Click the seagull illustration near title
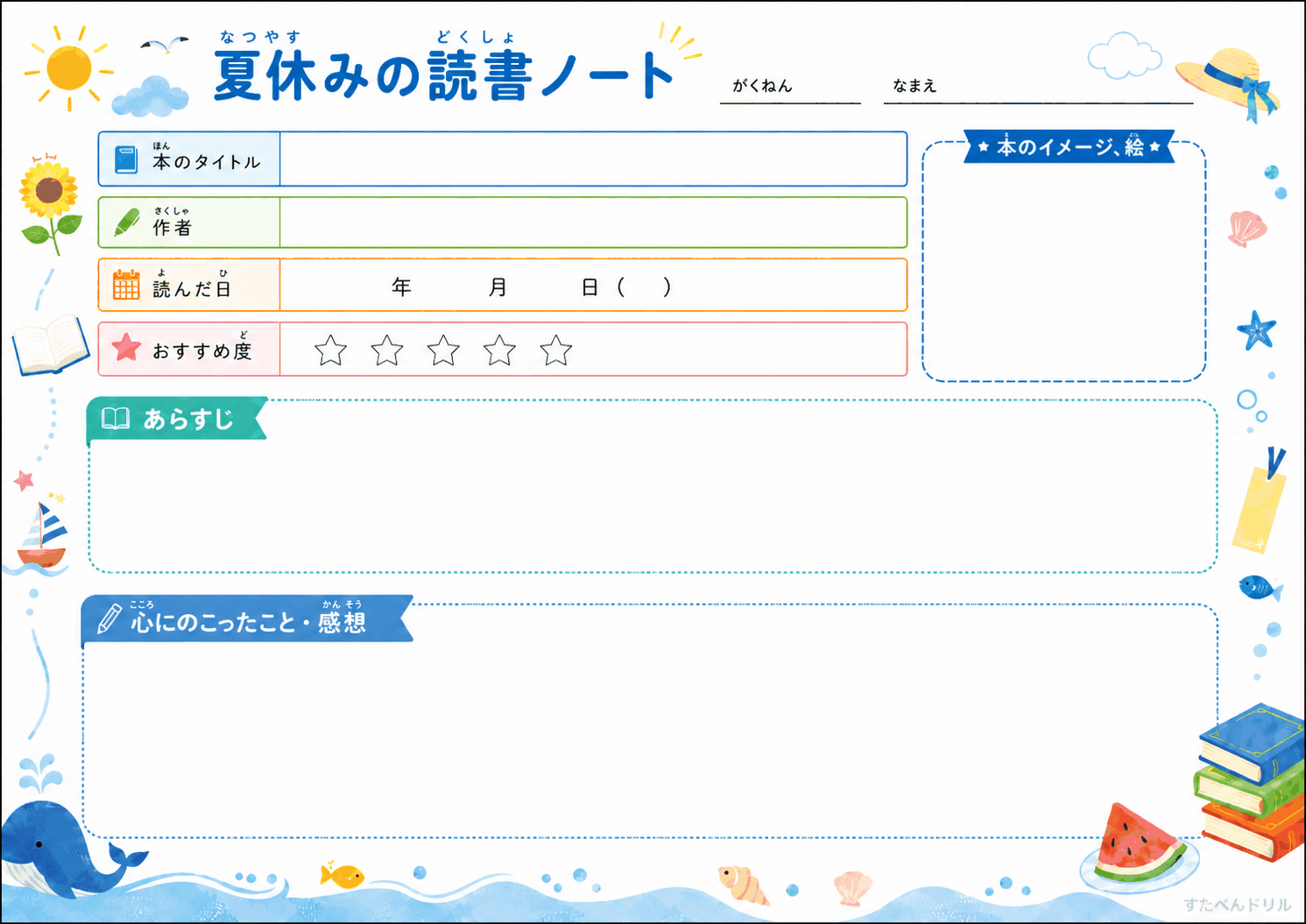This screenshot has height=924, width=1306. click(x=165, y=45)
